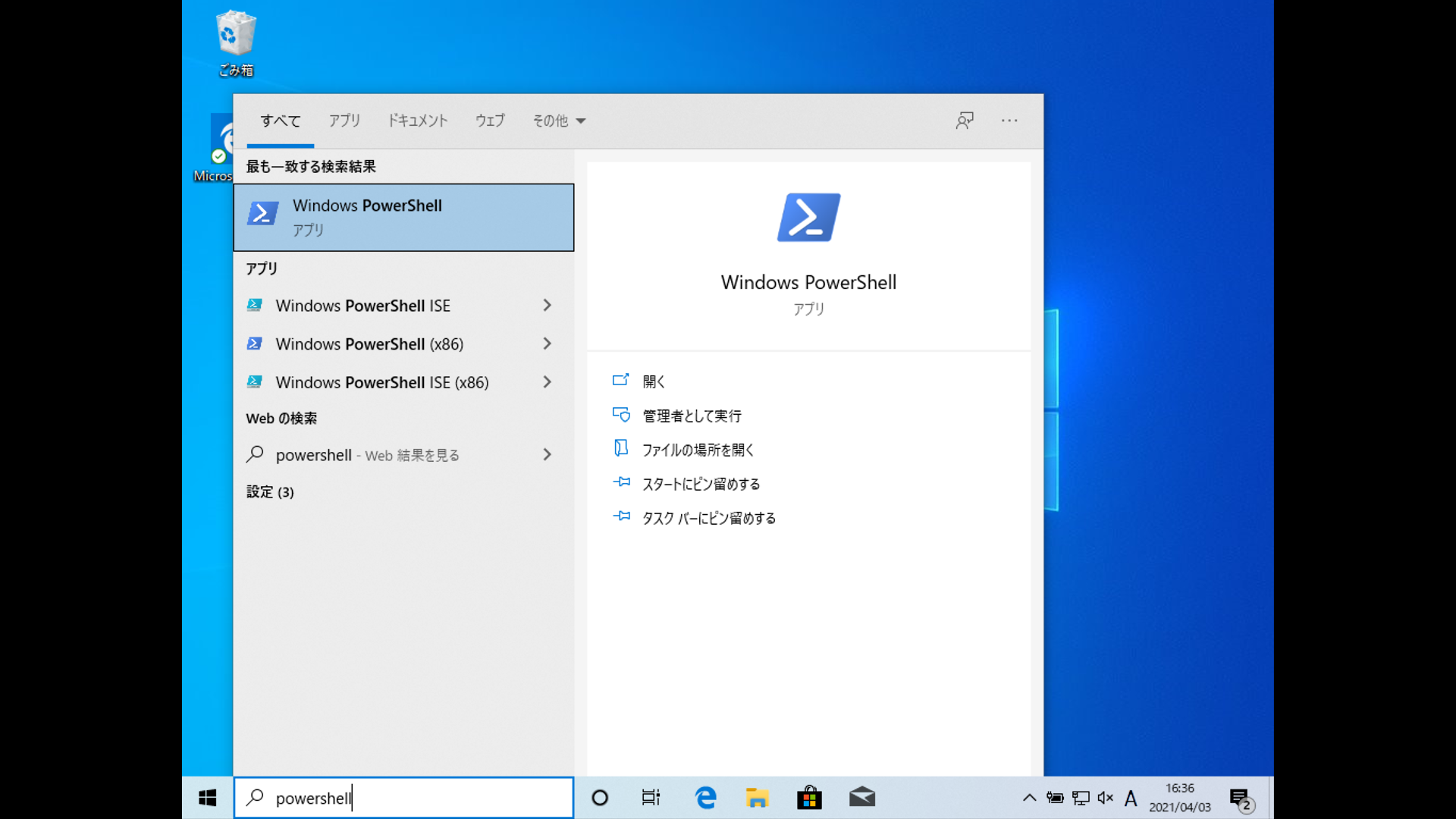1456x819 pixels.
Task: Switch to the ドキュメント search tab
Action: point(417,121)
